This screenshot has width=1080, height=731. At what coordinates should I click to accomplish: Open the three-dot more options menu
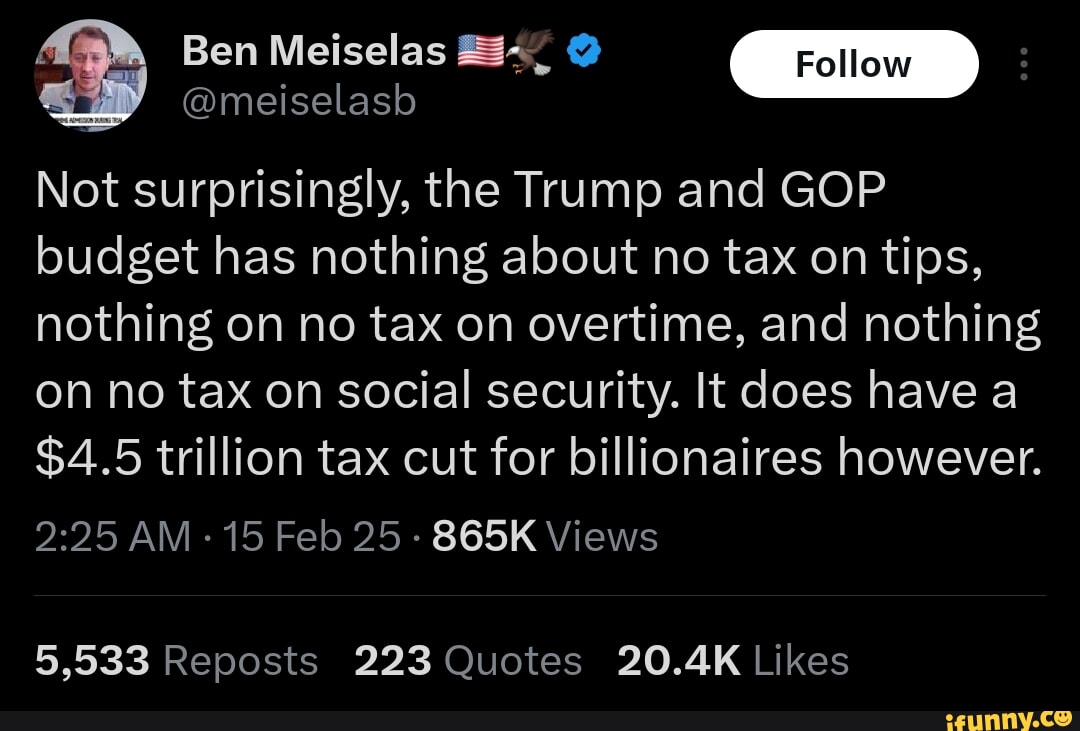click(x=1022, y=63)
